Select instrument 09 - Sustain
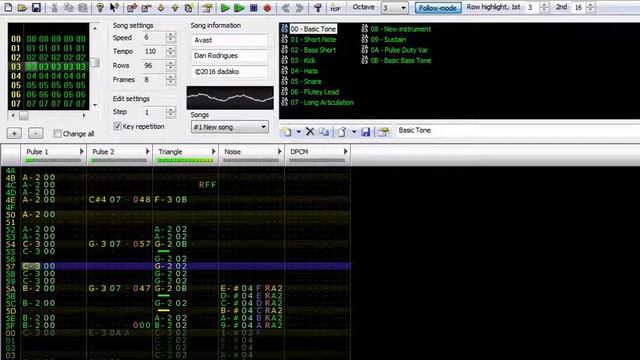The height and width of the screenshot is (360, 640). (388, 40)
